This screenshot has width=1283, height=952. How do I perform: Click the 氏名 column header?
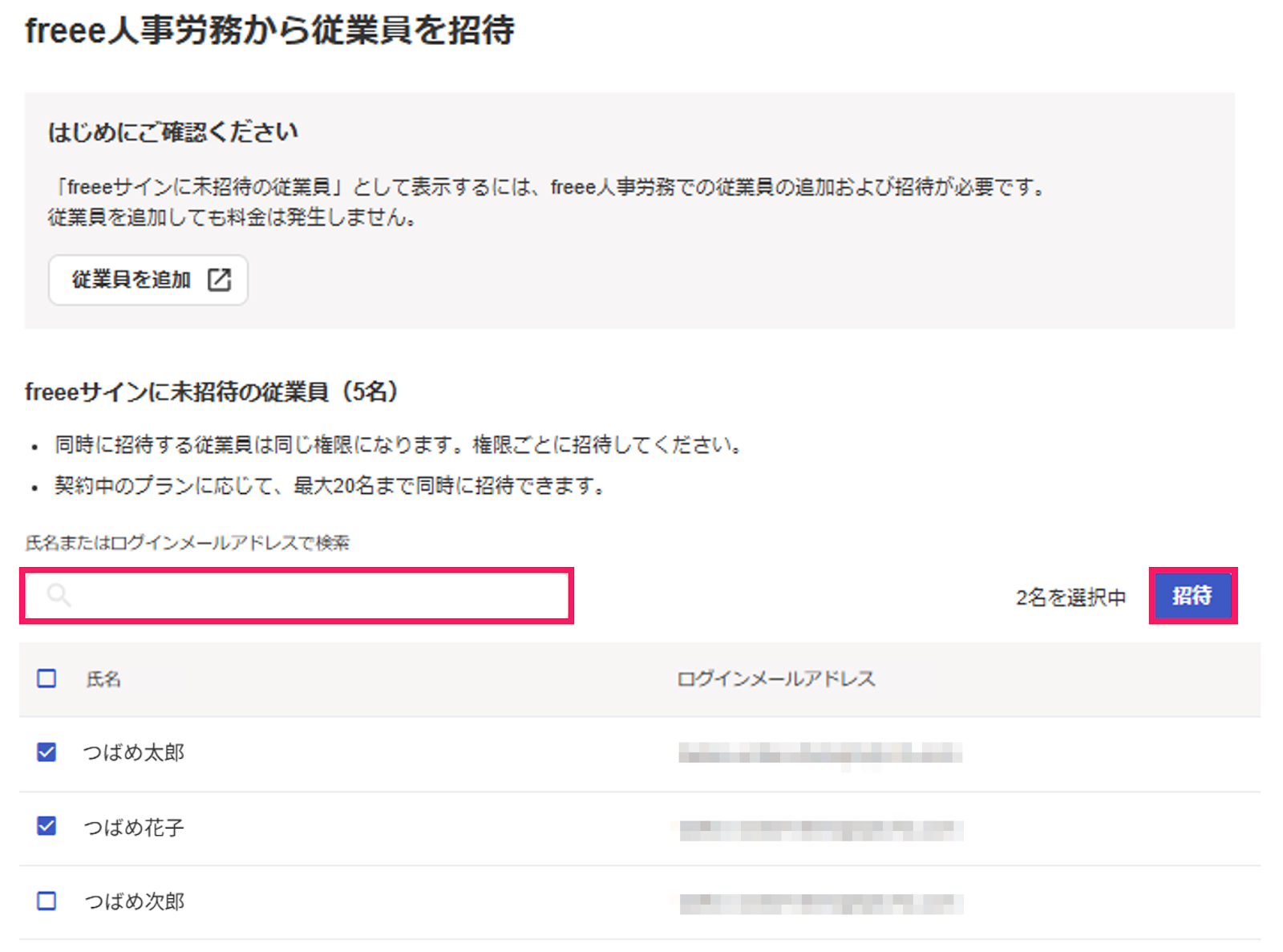pyautogui.click(x=103, y=679)
